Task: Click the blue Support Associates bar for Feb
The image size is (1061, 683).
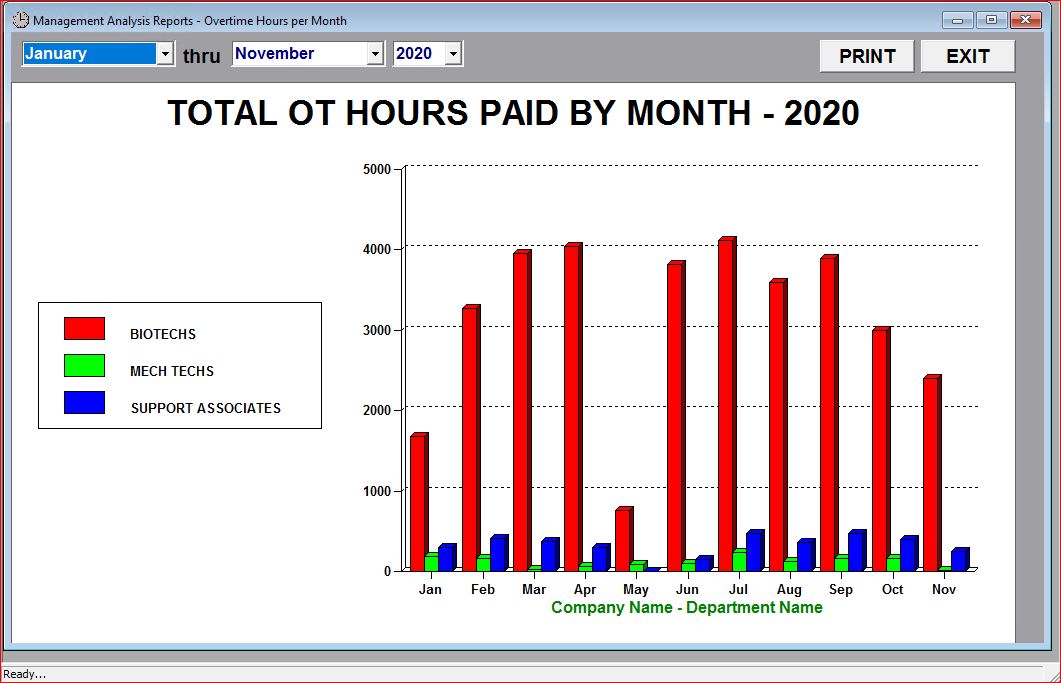Action: 497,554
